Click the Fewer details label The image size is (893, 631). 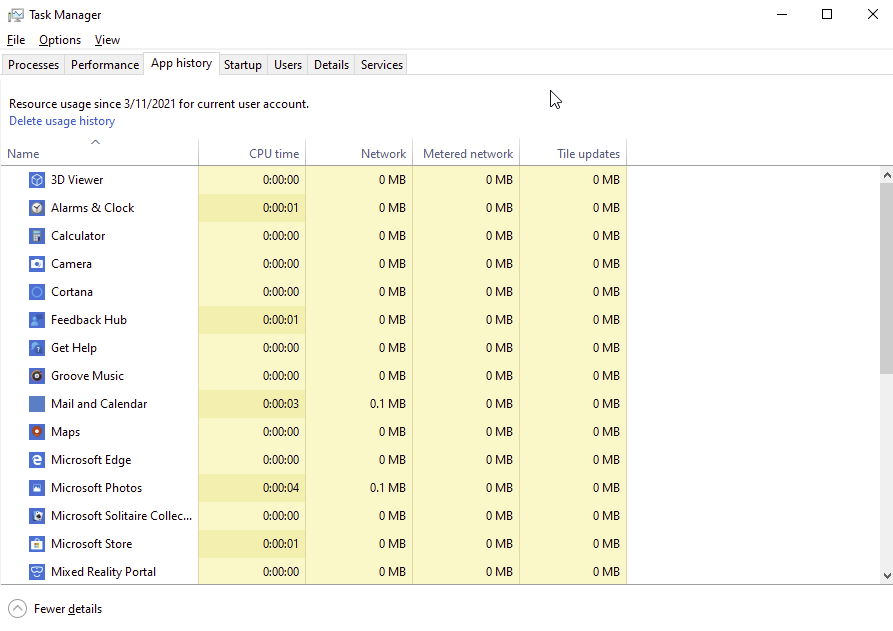[68, 609]
